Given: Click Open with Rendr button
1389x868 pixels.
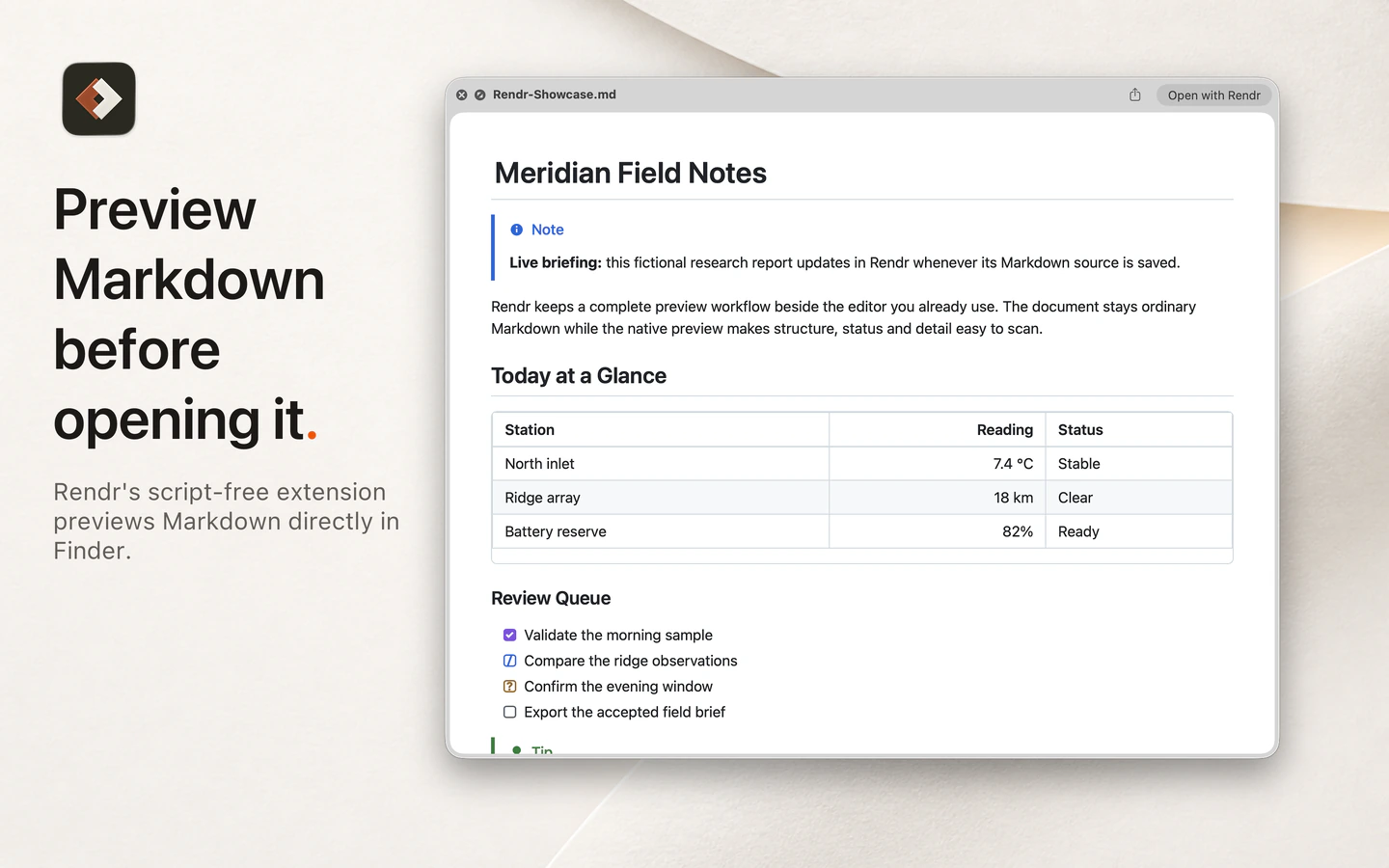Looking at the screenshot, I should [x=1213, y=95].
